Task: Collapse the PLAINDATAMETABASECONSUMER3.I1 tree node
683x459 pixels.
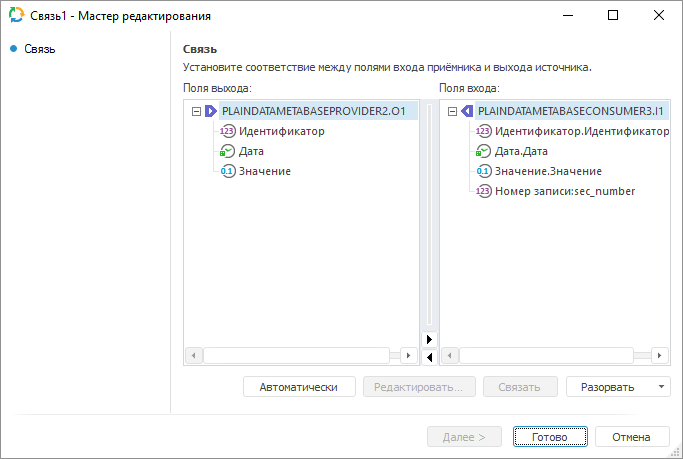Action: (452, 112)
